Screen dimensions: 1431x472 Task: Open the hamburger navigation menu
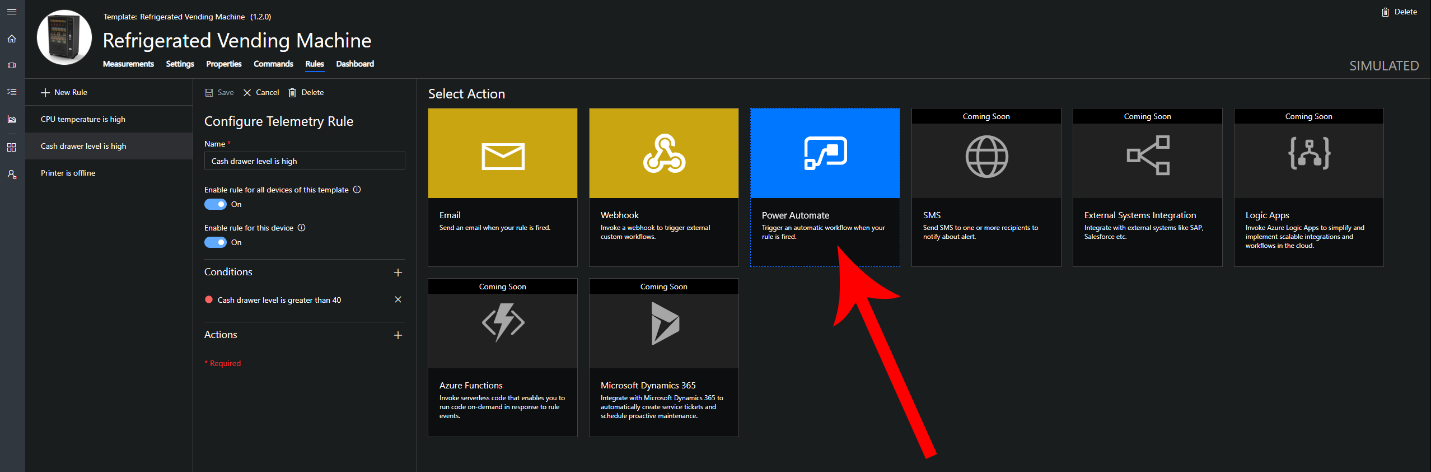pyautogui.click(x=12, y=11)
